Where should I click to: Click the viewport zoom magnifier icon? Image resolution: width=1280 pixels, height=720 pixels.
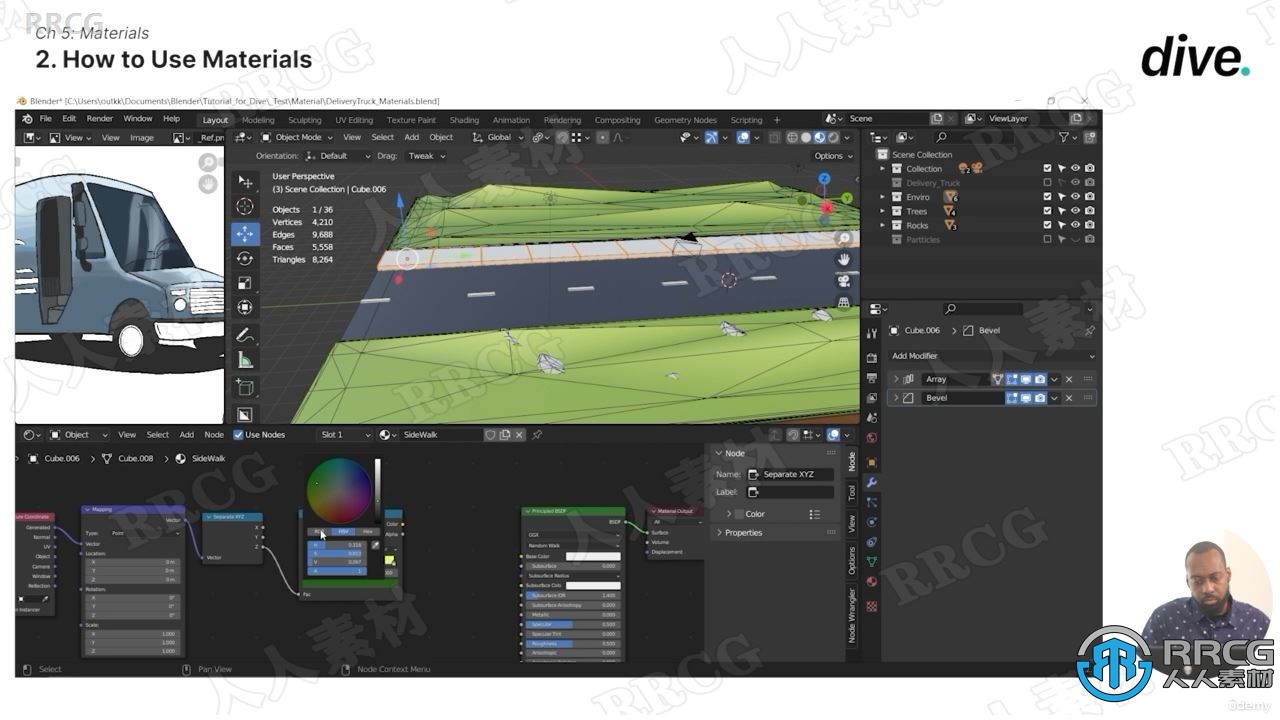(844, 239)
